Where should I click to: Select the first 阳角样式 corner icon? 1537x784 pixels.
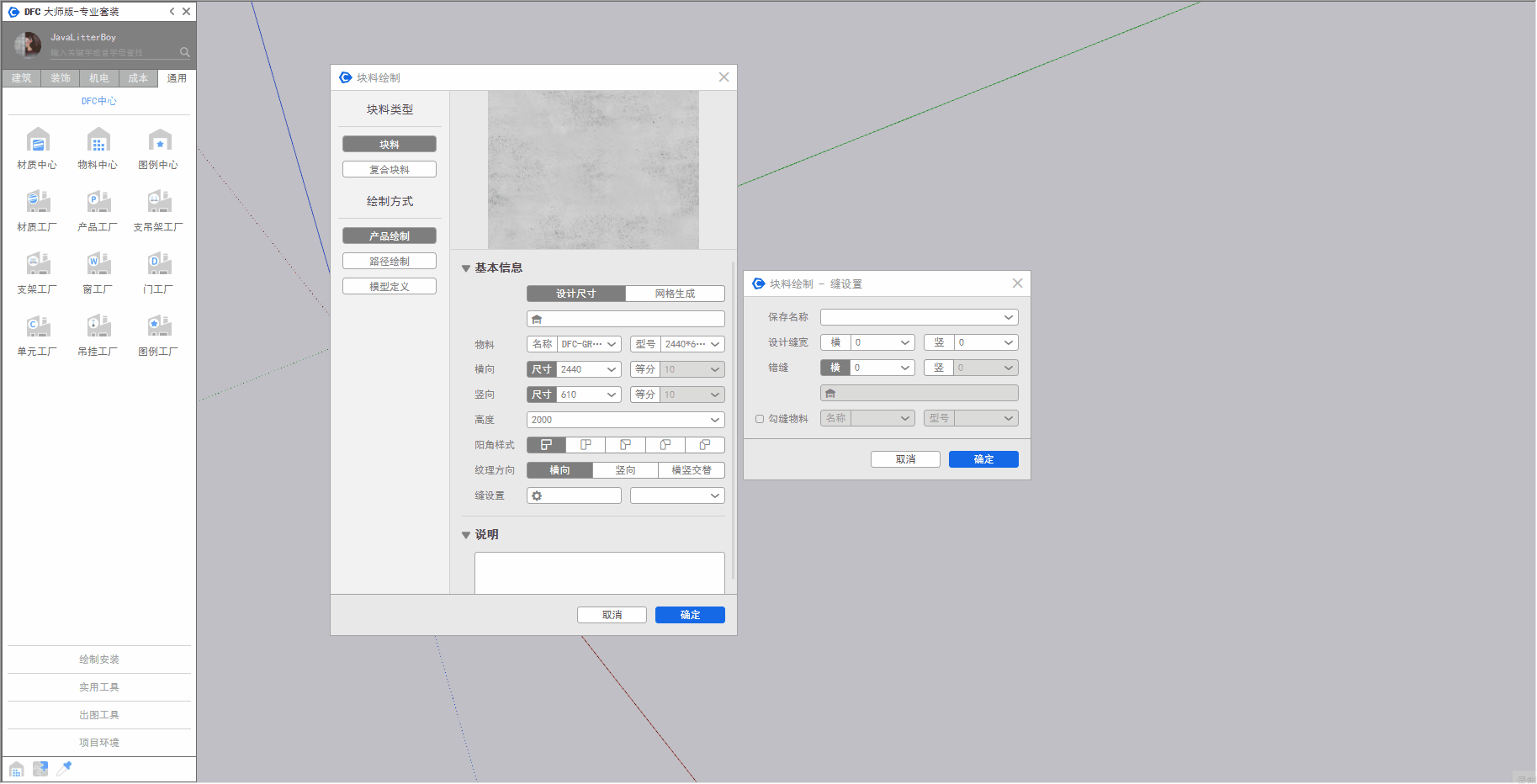tap(546, 445)
